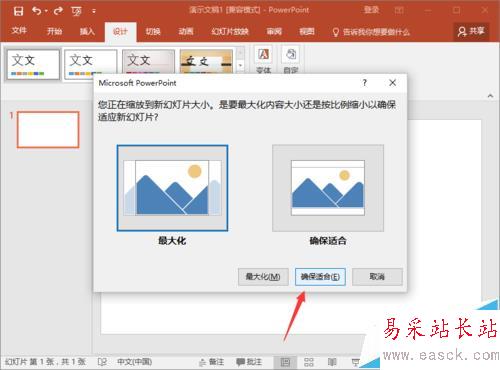The height and width of the screenshot is (370, 500).
Task: Choose the 最大化 picture option
Action: coord(172,188)
